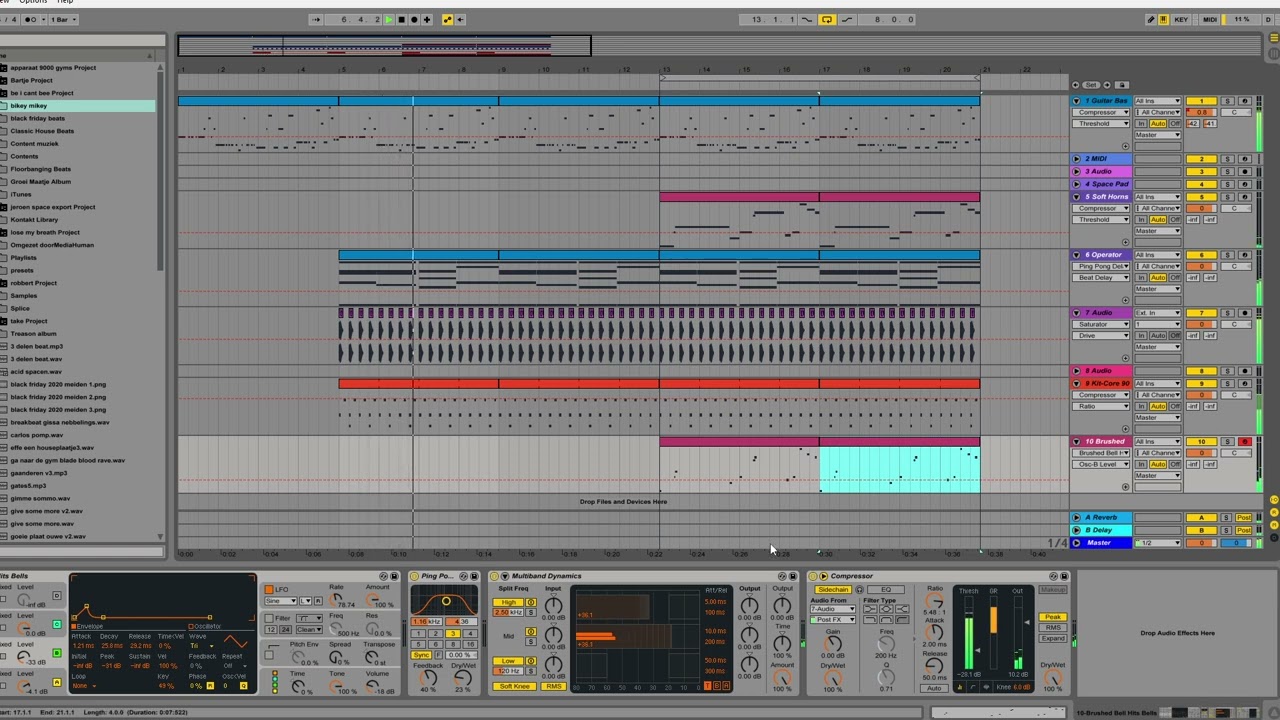Screen dimensions: 1280x720
Task: Click the Punch-Out switch icon
Action: pyautogui.click(x=847, y=19)
